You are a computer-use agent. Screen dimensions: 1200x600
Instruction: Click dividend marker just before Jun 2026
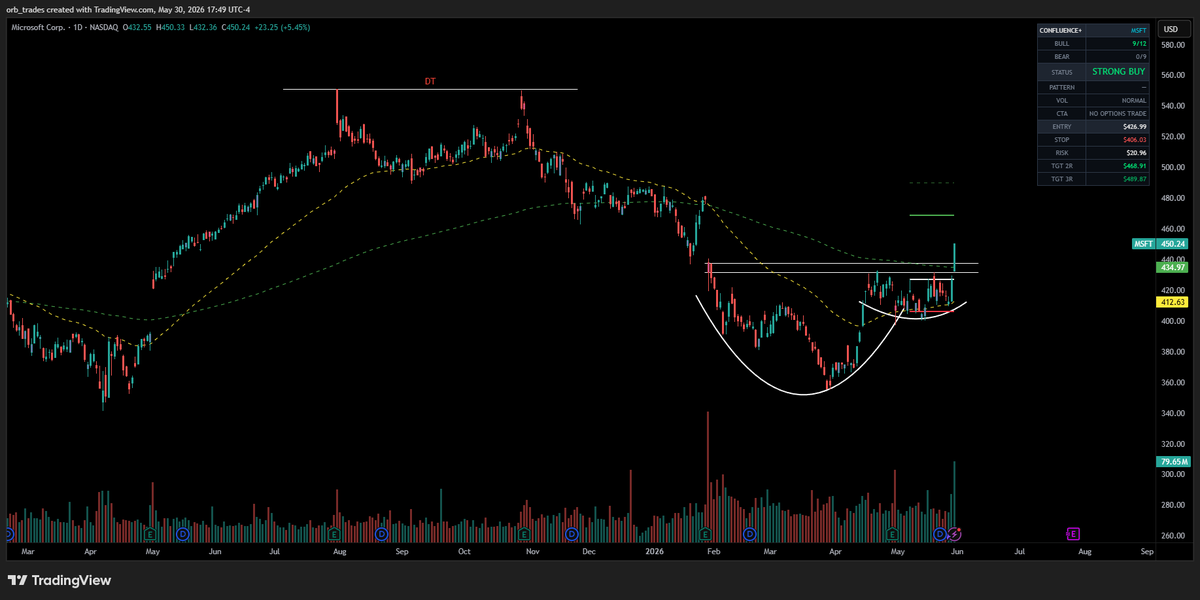tap(940, 533)
